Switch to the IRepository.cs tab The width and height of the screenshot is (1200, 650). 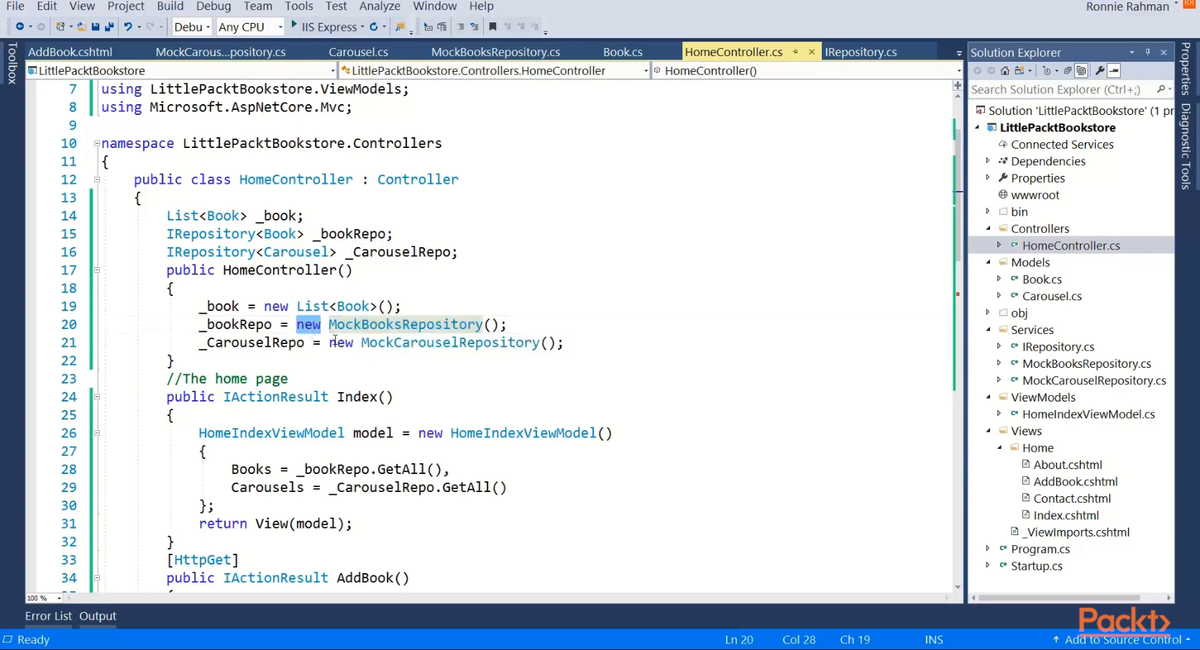[x=861, y=52]
